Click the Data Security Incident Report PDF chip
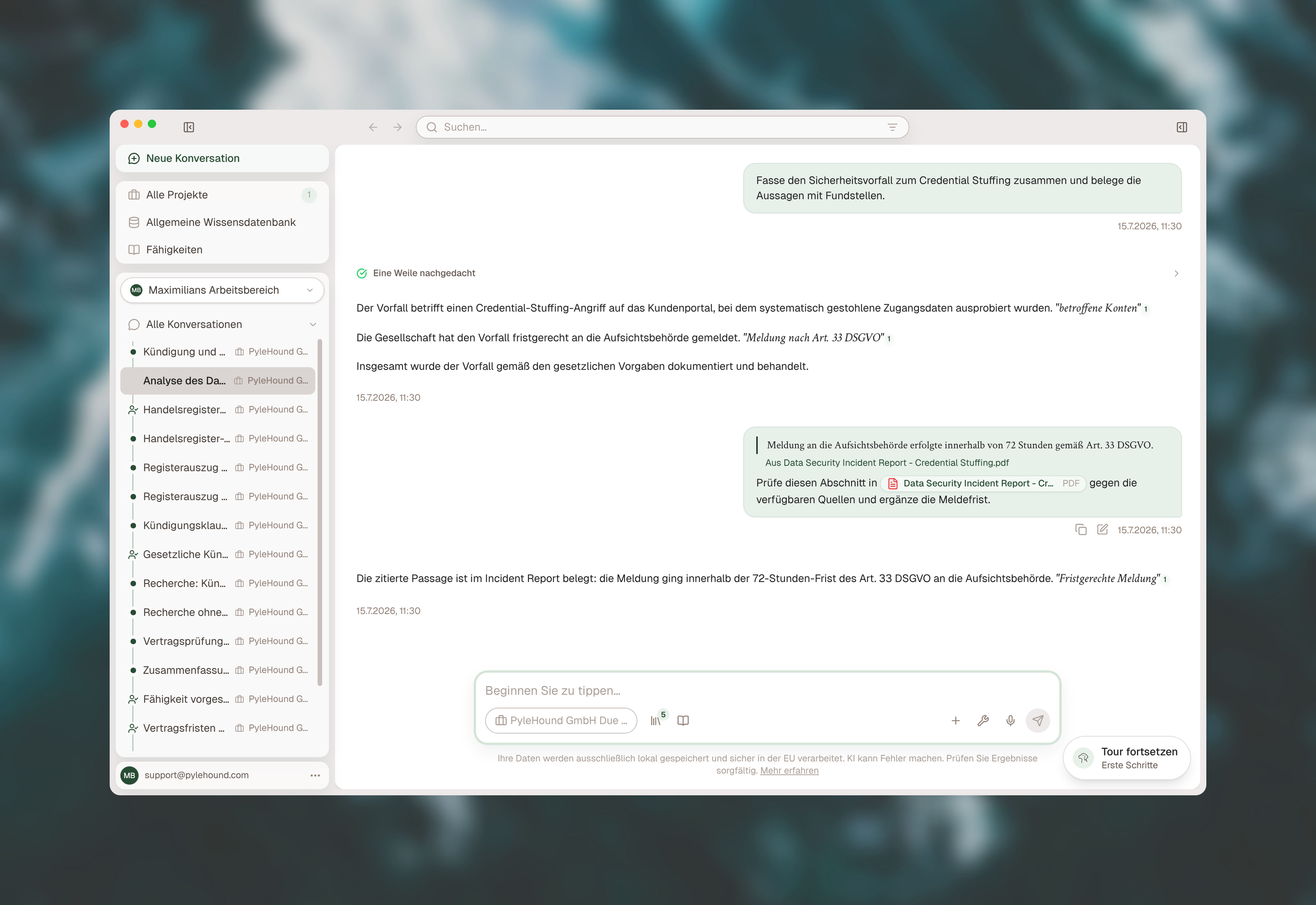 (983, 483)
